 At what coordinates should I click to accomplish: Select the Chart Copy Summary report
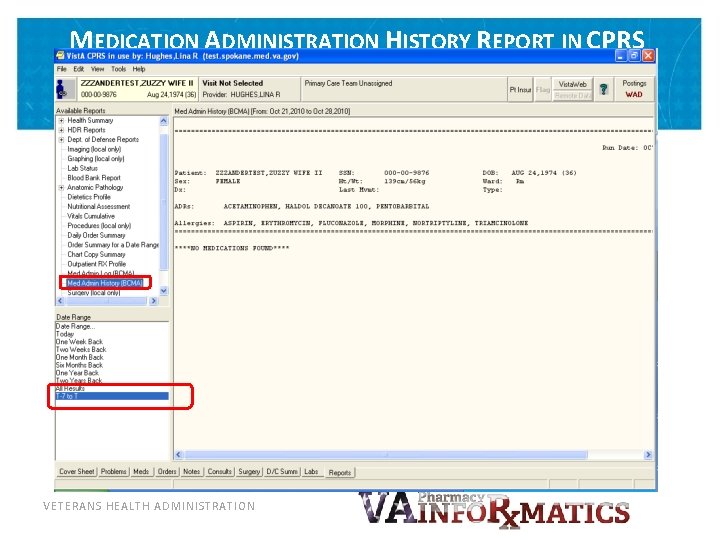(96, 254)
